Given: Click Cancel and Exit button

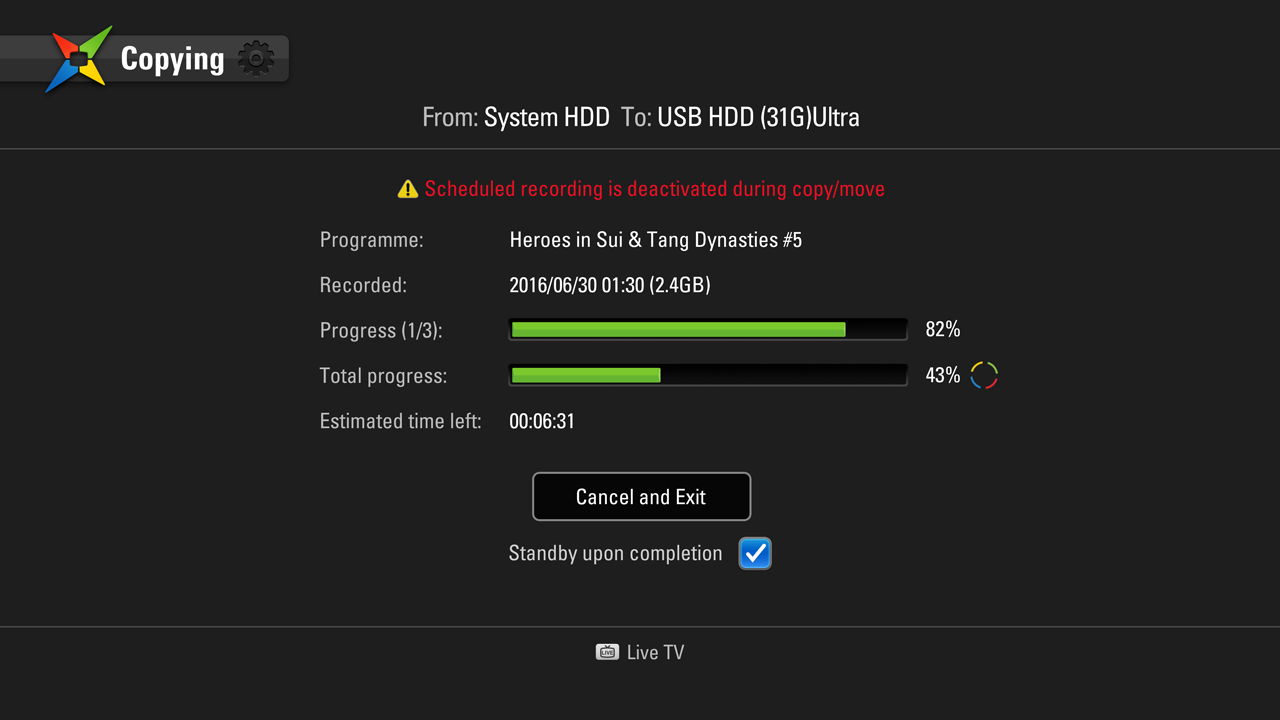Looking at the screenshot, I should (641, 497).
